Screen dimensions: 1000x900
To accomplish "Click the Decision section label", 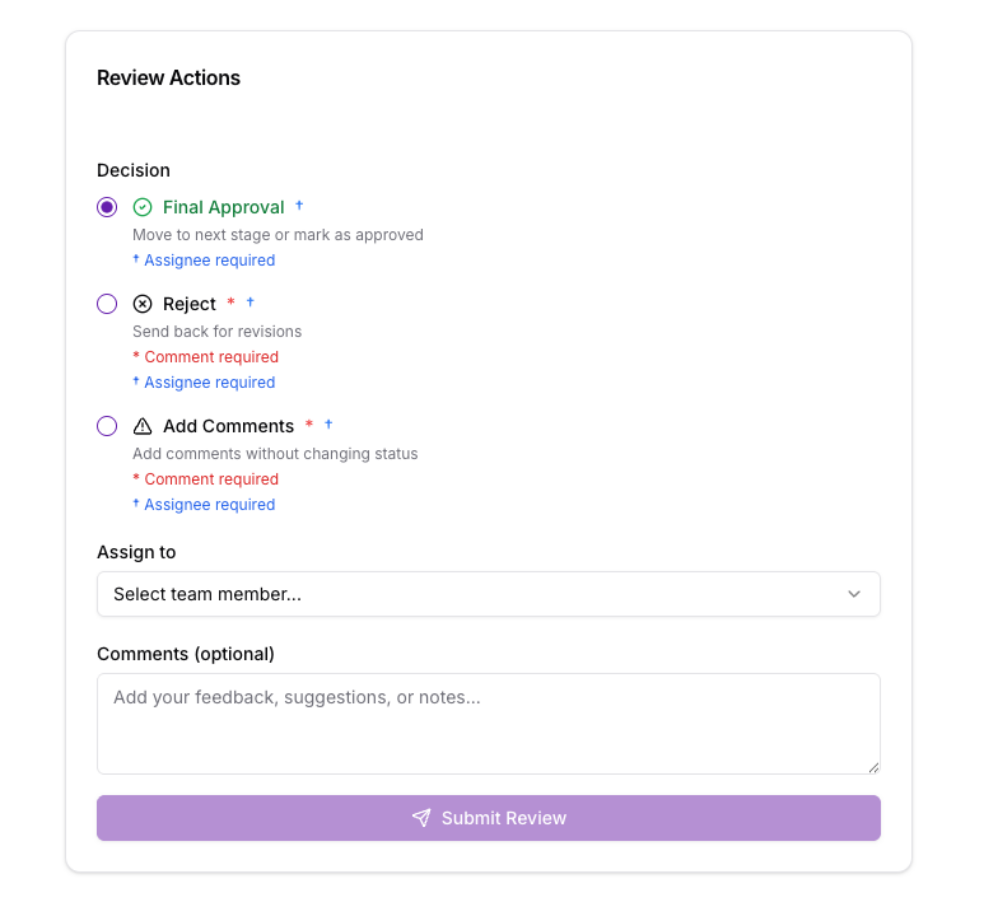I will [133, 170].
